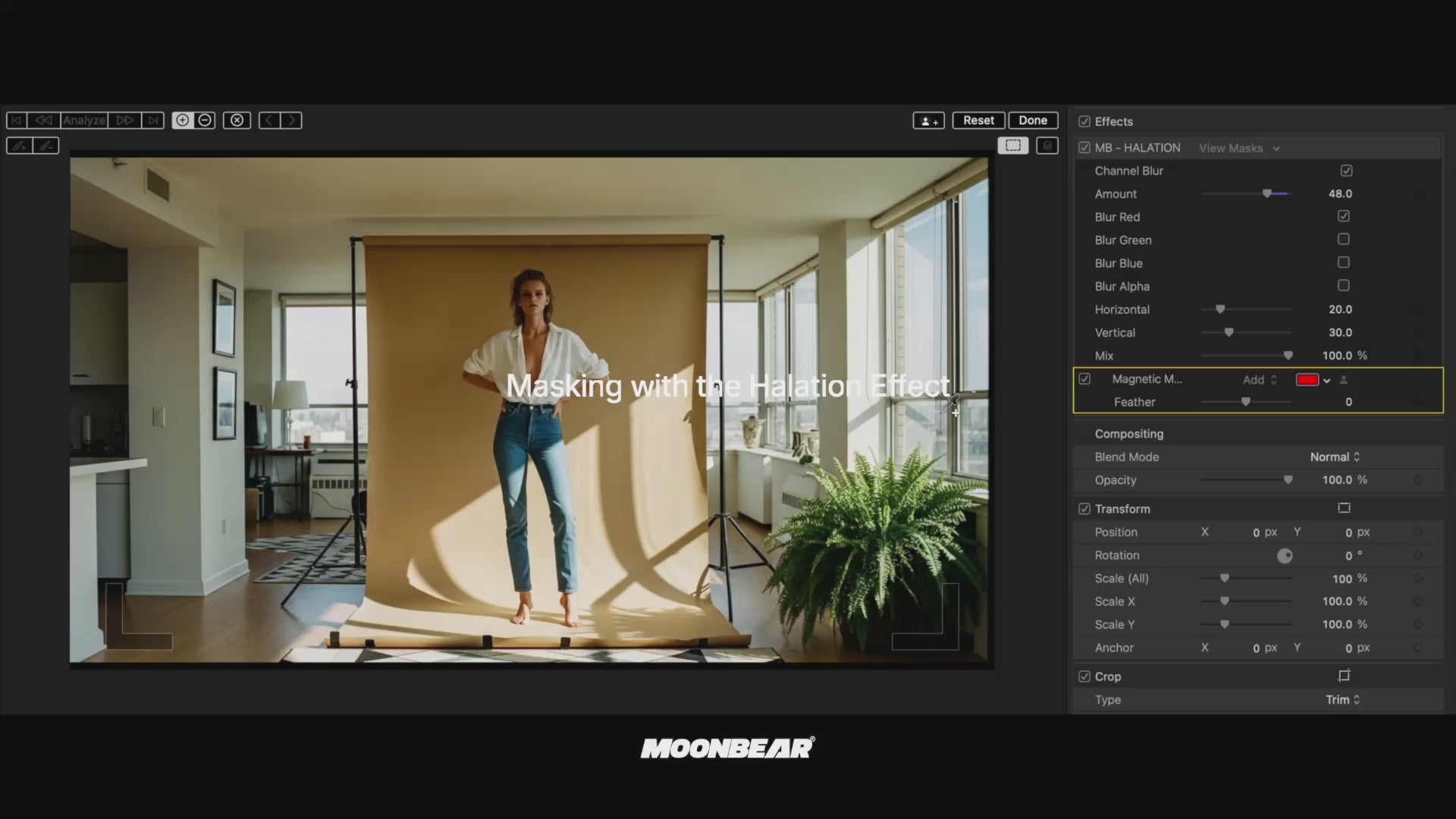The width and height of the screenshot is (1456, 819).
Task: Click the circled X clear mask icon
Action: coord(237,121)
